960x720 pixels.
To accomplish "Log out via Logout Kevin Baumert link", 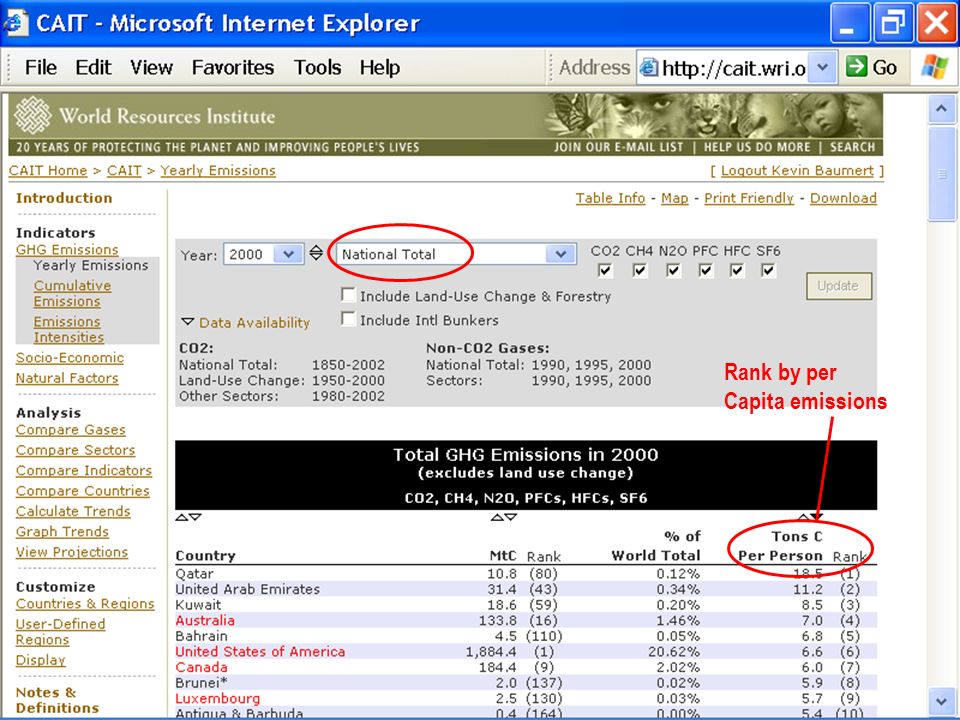I will pyautogui.click(x=797, y=171).
